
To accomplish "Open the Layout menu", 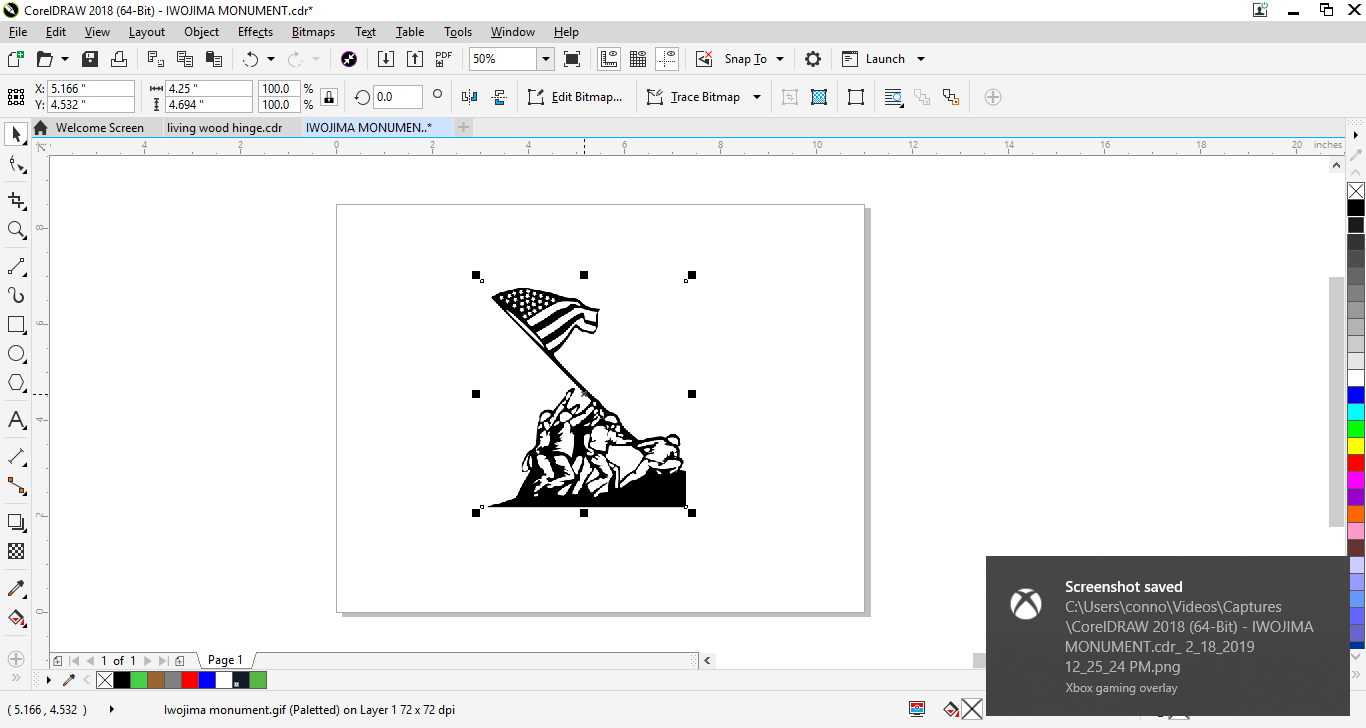I will click(x=147, y=32).
